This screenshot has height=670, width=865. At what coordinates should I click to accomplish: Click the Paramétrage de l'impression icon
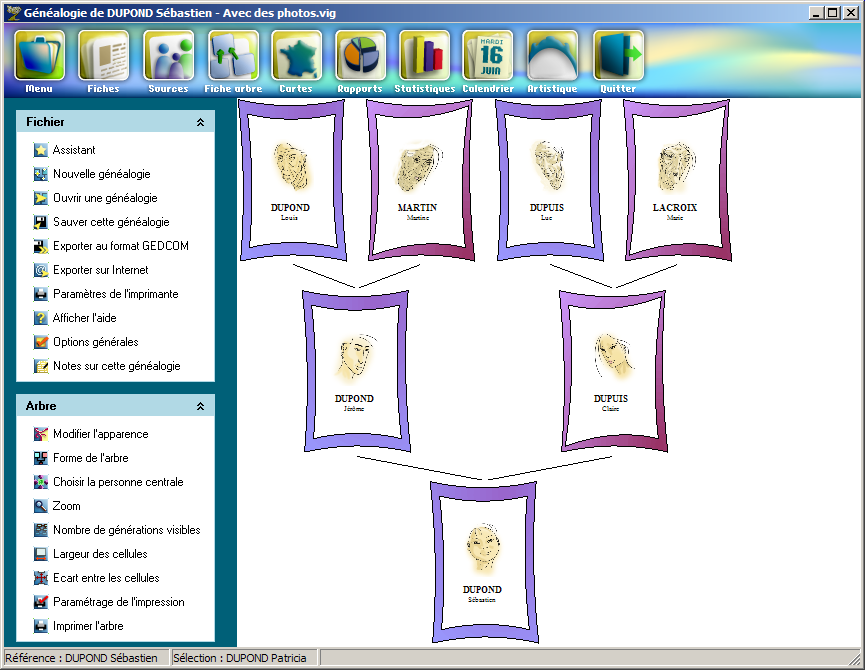tap(40, 602)
